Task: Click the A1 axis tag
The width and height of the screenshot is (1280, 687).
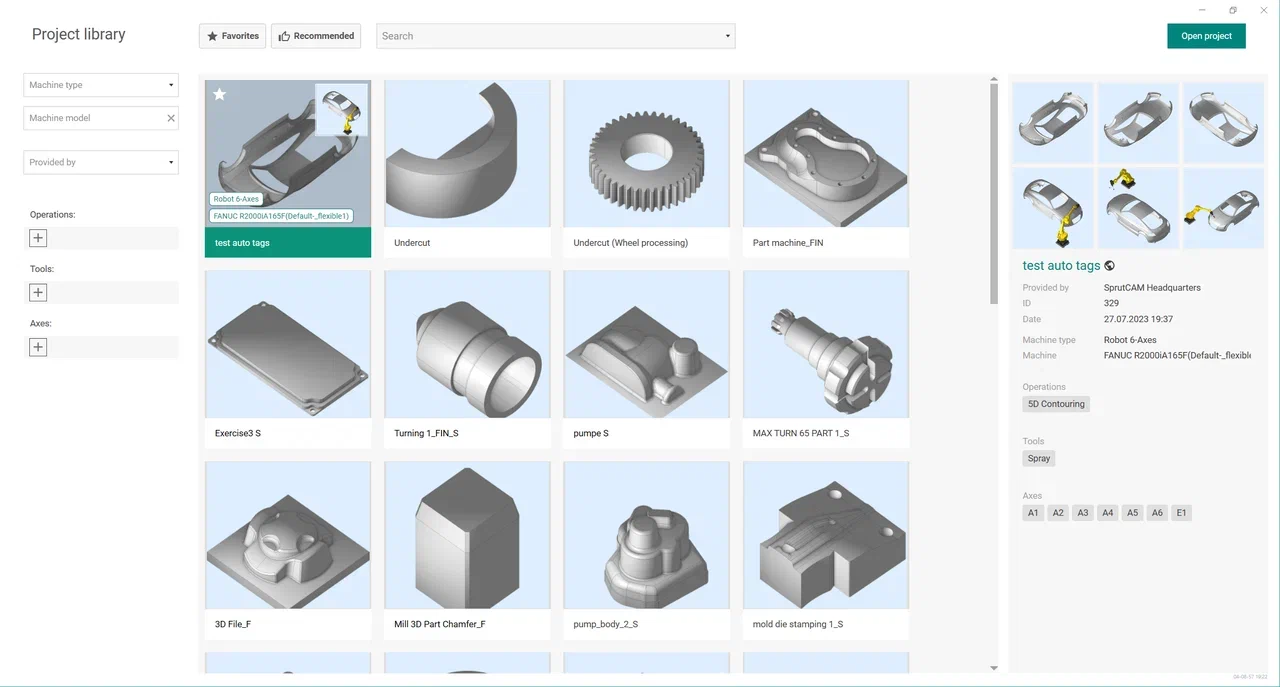Action: [x=1033, y=513]
